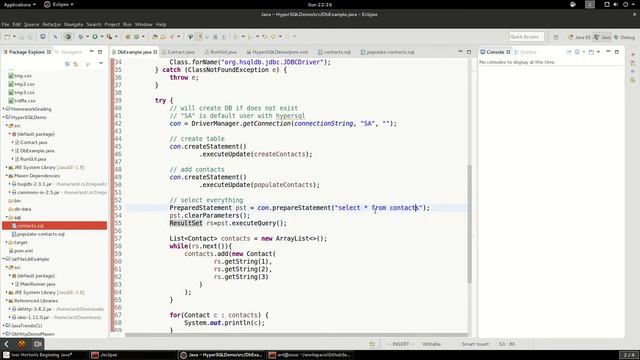Image resolution: width=640 pixels, height=360 pixels.
Task: Switch to the Contact.java editor tab
Action: pyautogui.click(x=178, y=52)
